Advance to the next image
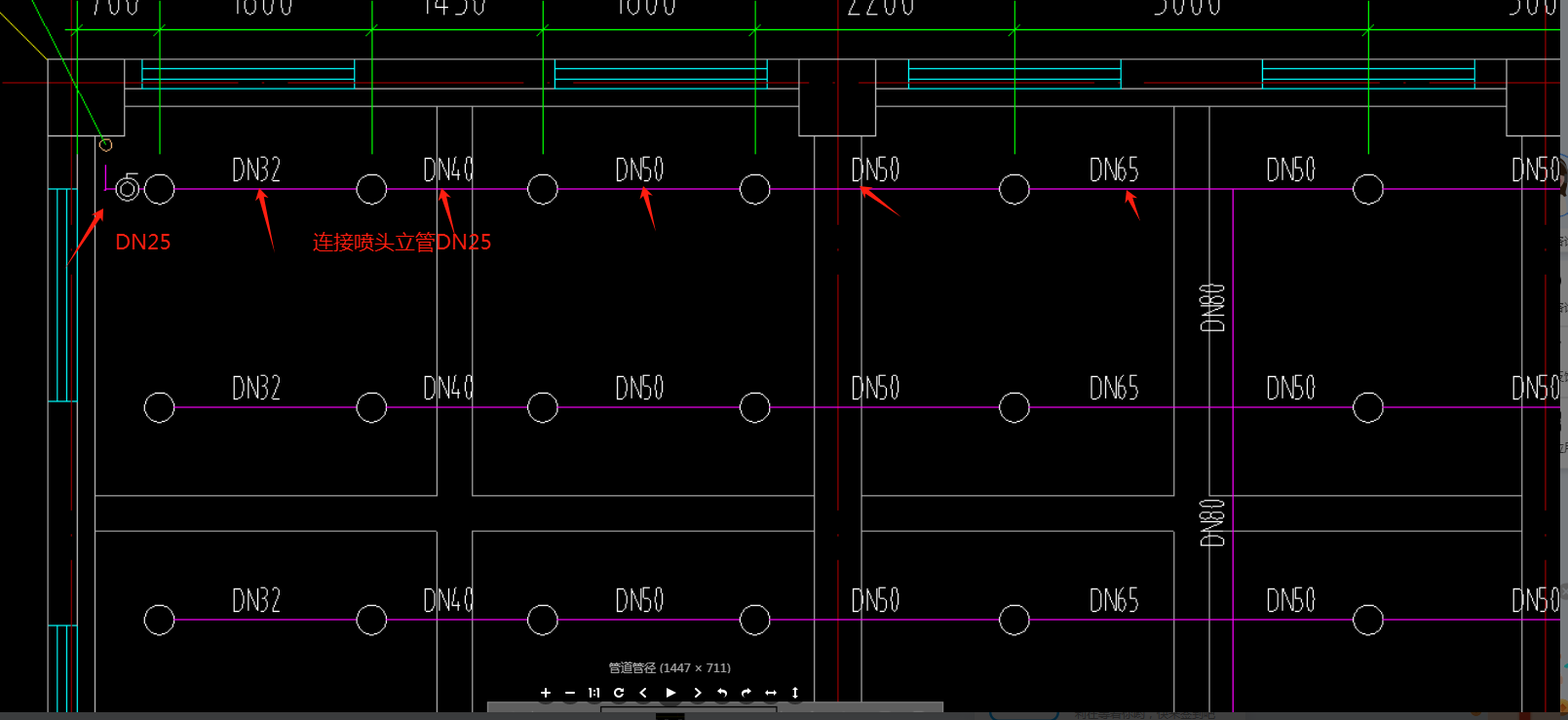Viewport: 1568px width, 720px height. 698,693
